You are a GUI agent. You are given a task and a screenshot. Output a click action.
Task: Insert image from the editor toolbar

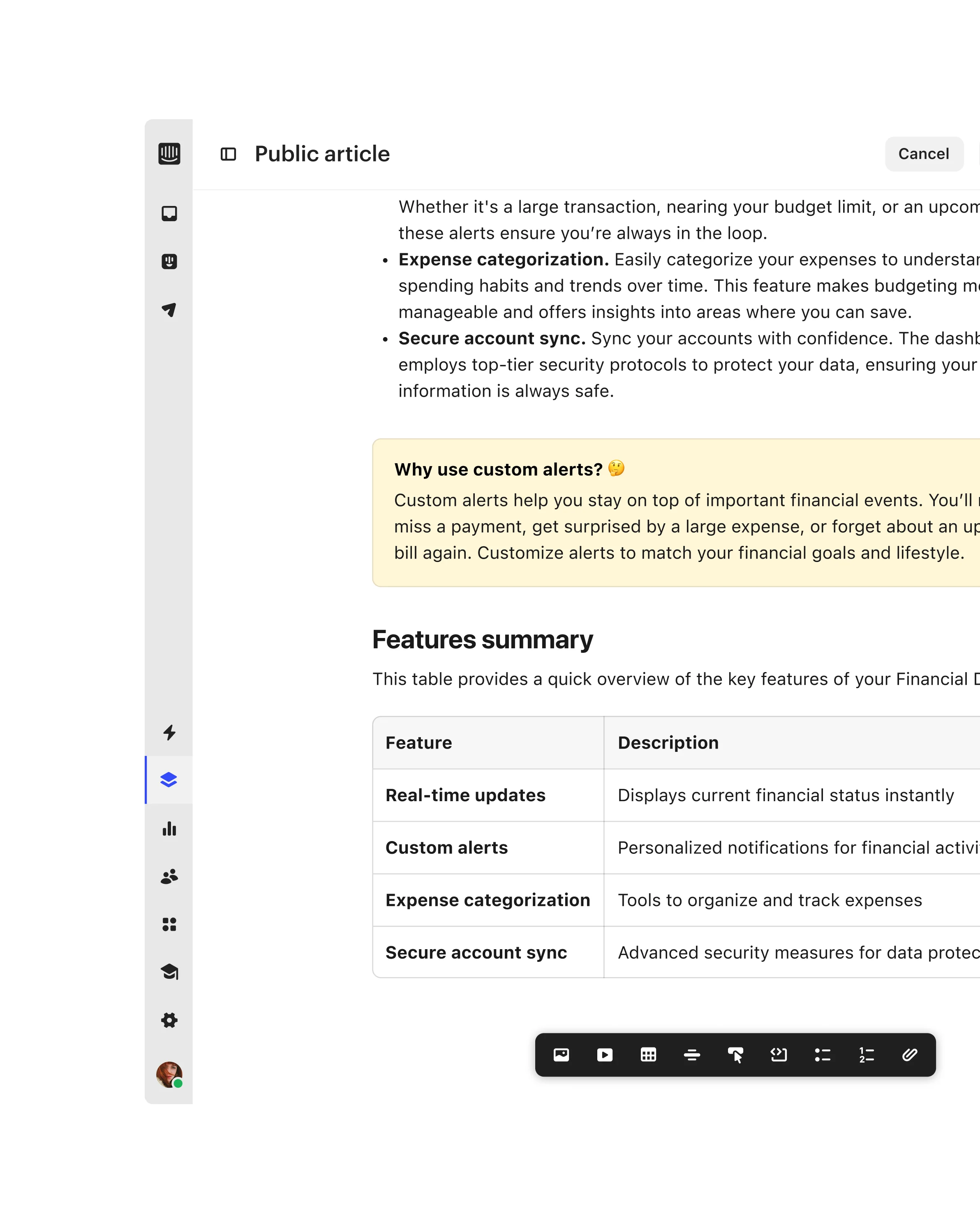[561, 1055]
